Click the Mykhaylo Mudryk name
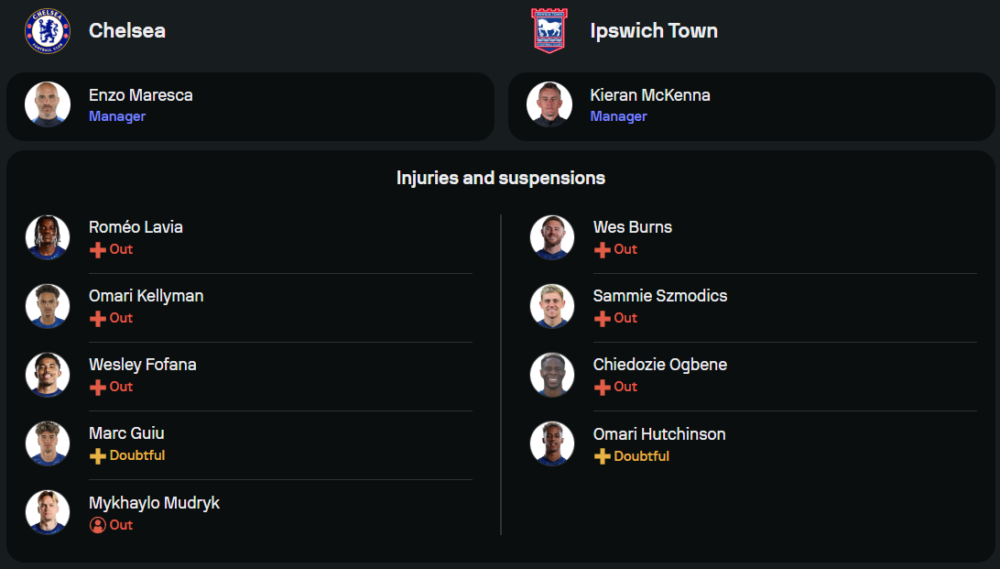 (x=154, y=503)
